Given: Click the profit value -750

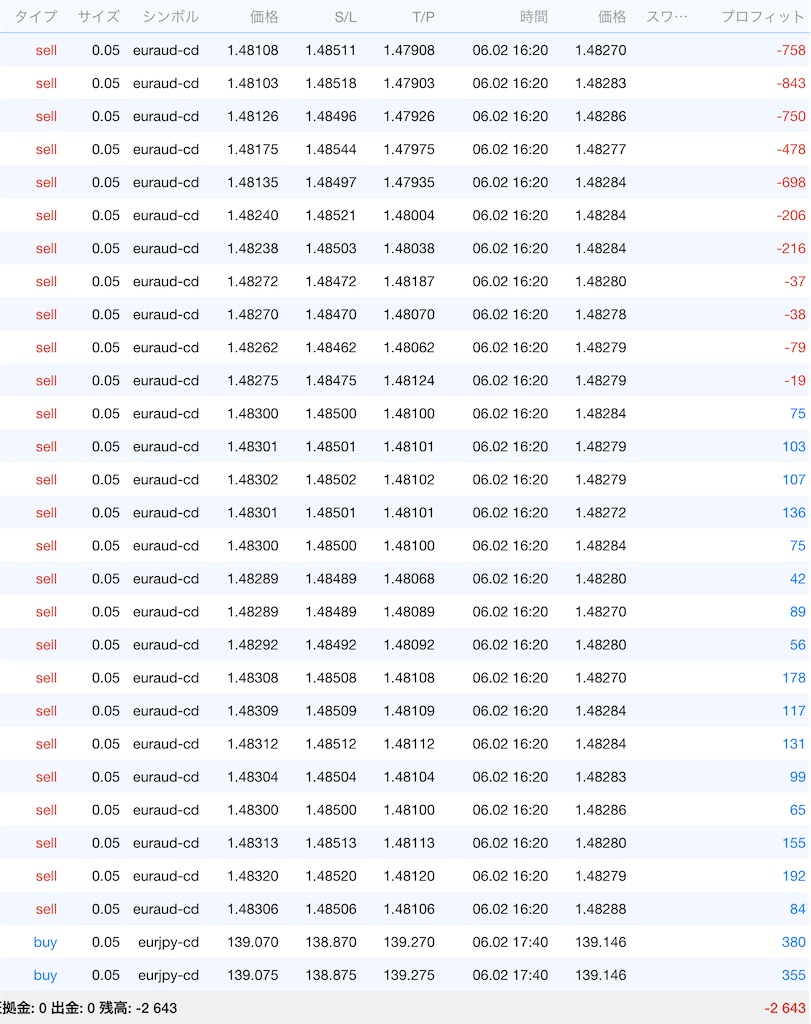Looking at the screenshot, I should 791,116.
